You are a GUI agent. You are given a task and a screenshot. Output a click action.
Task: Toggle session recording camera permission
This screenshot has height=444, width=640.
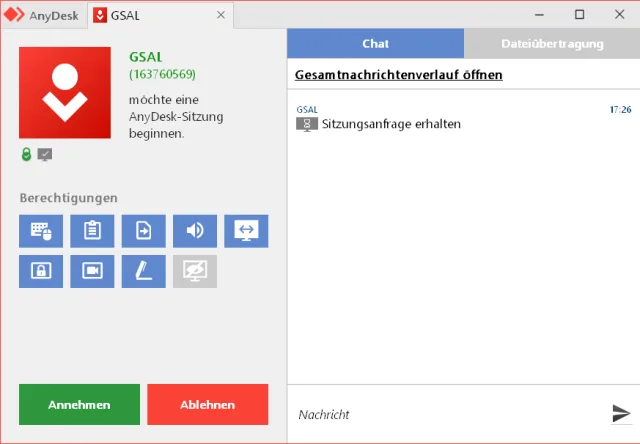[x=92, y=271]
